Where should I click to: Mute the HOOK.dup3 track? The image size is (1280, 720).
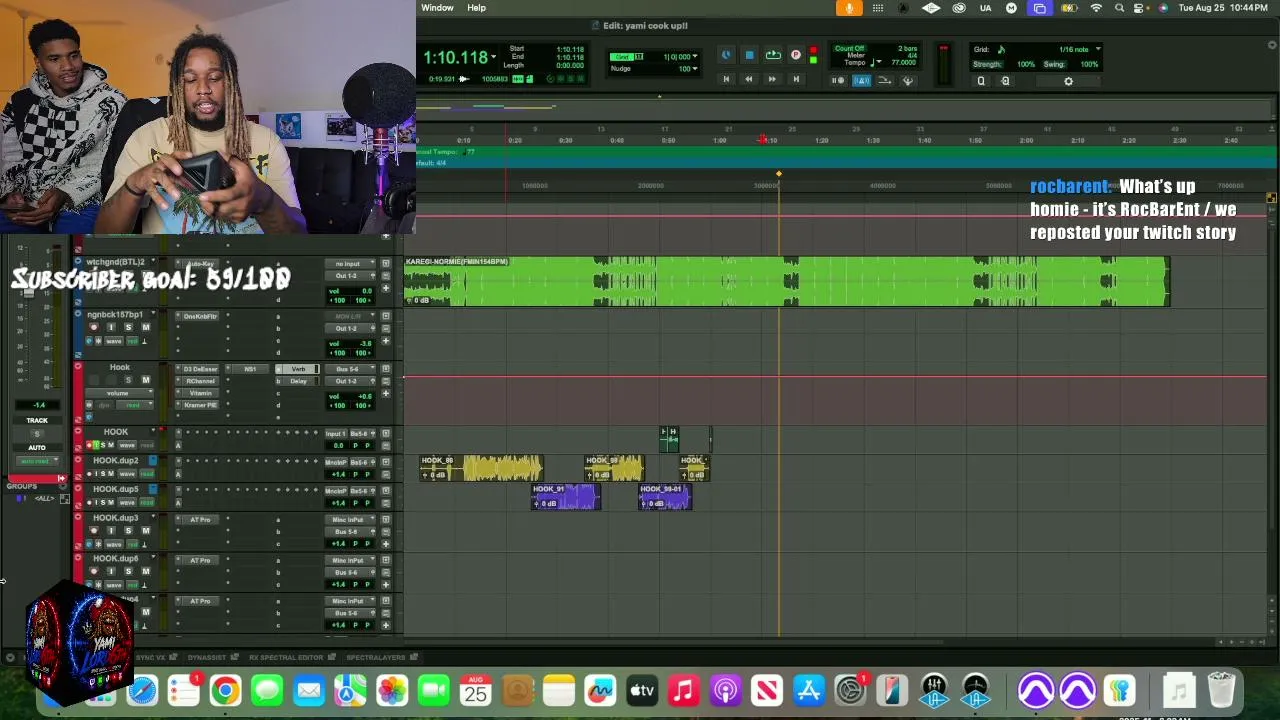coord(145,531)
